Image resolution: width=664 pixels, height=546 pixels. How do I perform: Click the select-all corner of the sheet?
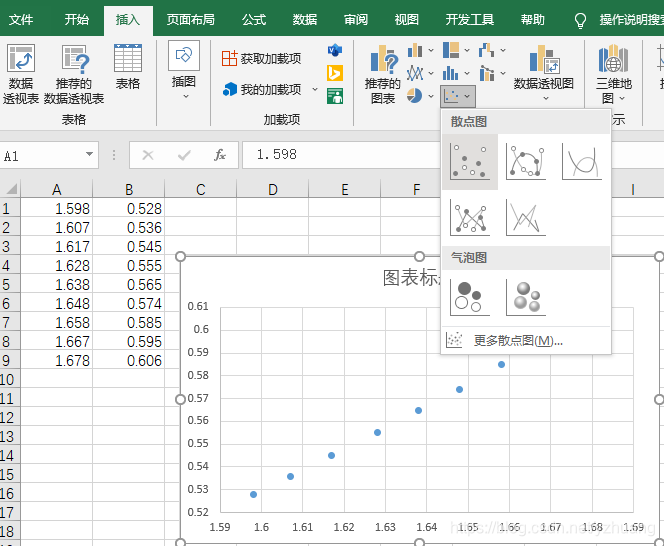tap(10, 189)
